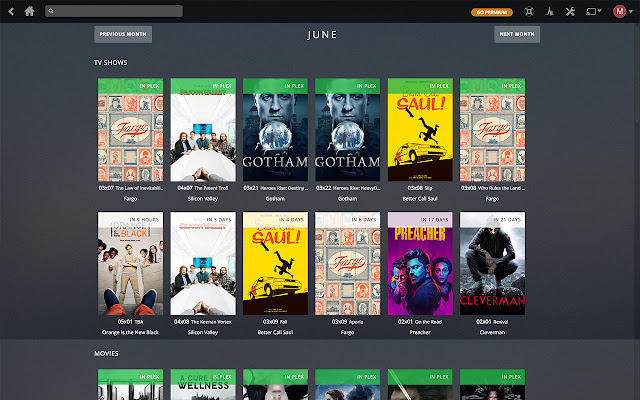Expand the cast player dropdown
640x400 pixels.
594,11
